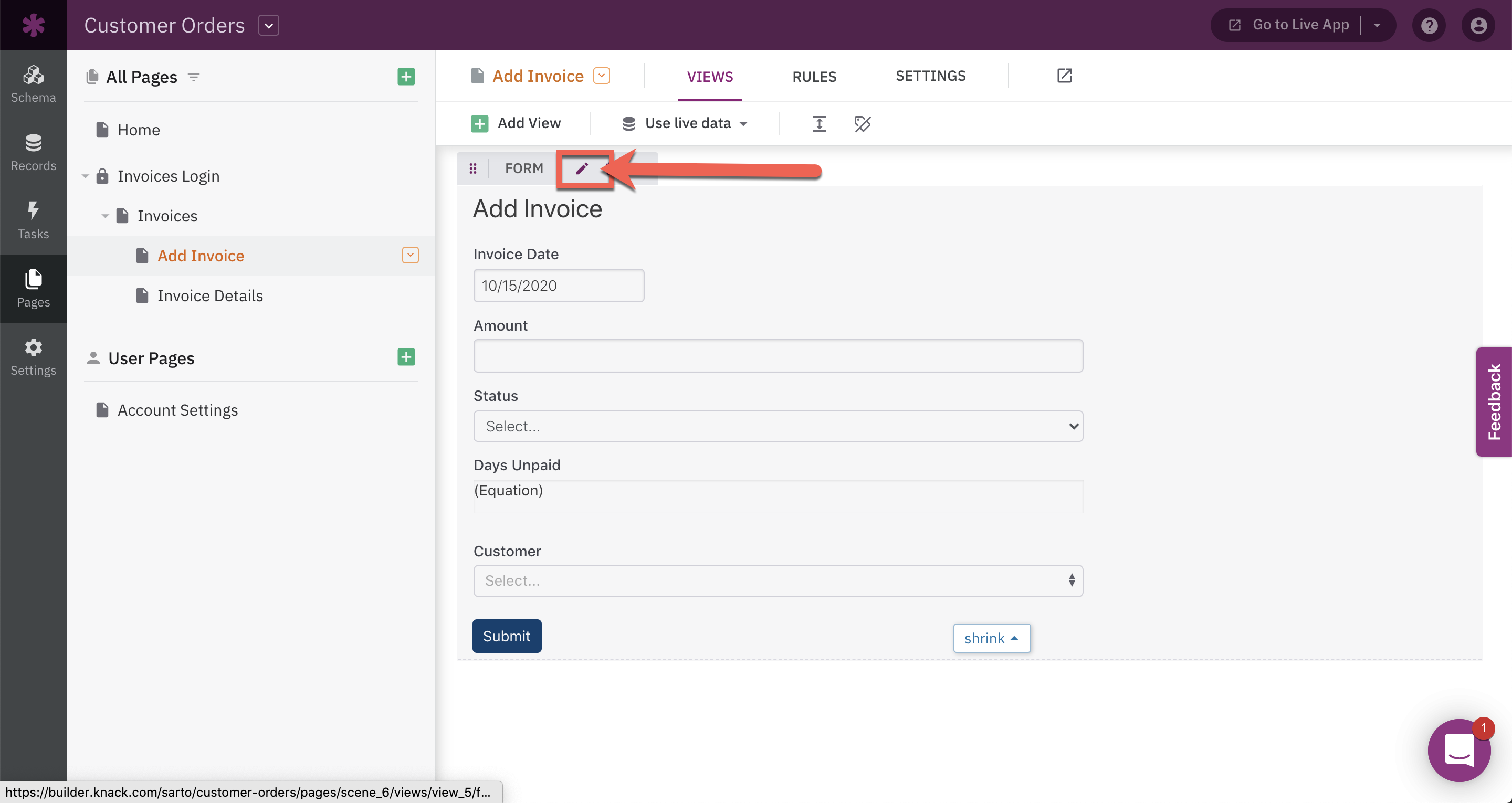Click the Knack asterisk logo
The height and width of the screenshot is (803, 1512).
point(34,25)
